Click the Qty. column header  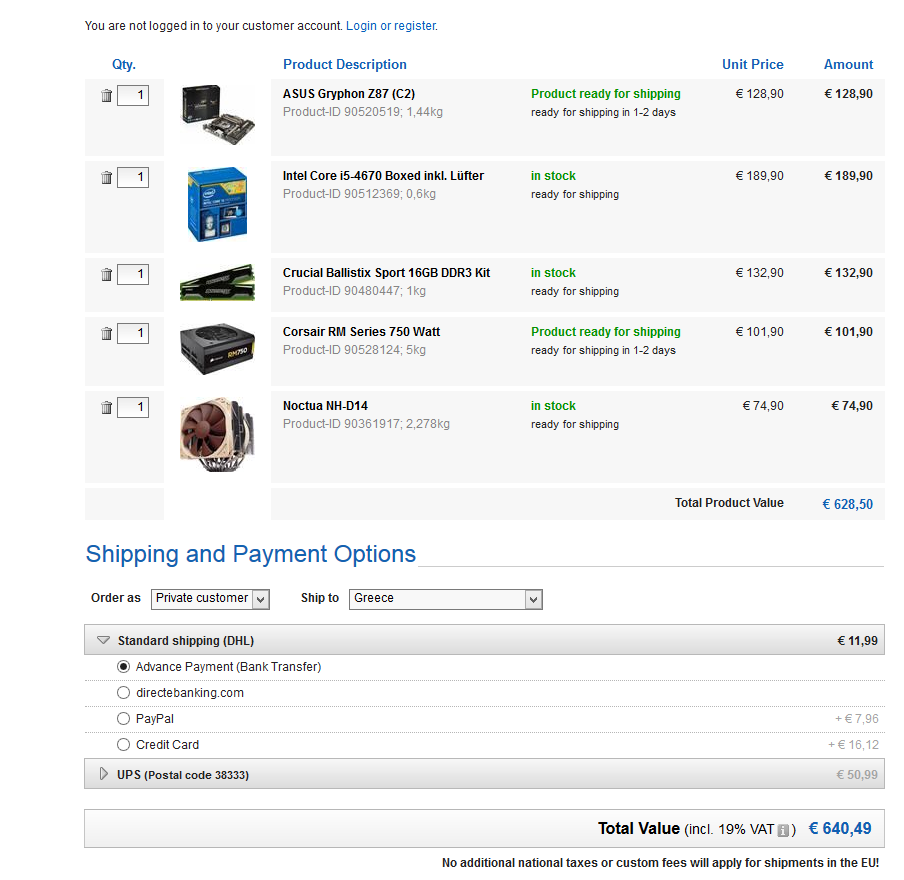click(124, 65)
